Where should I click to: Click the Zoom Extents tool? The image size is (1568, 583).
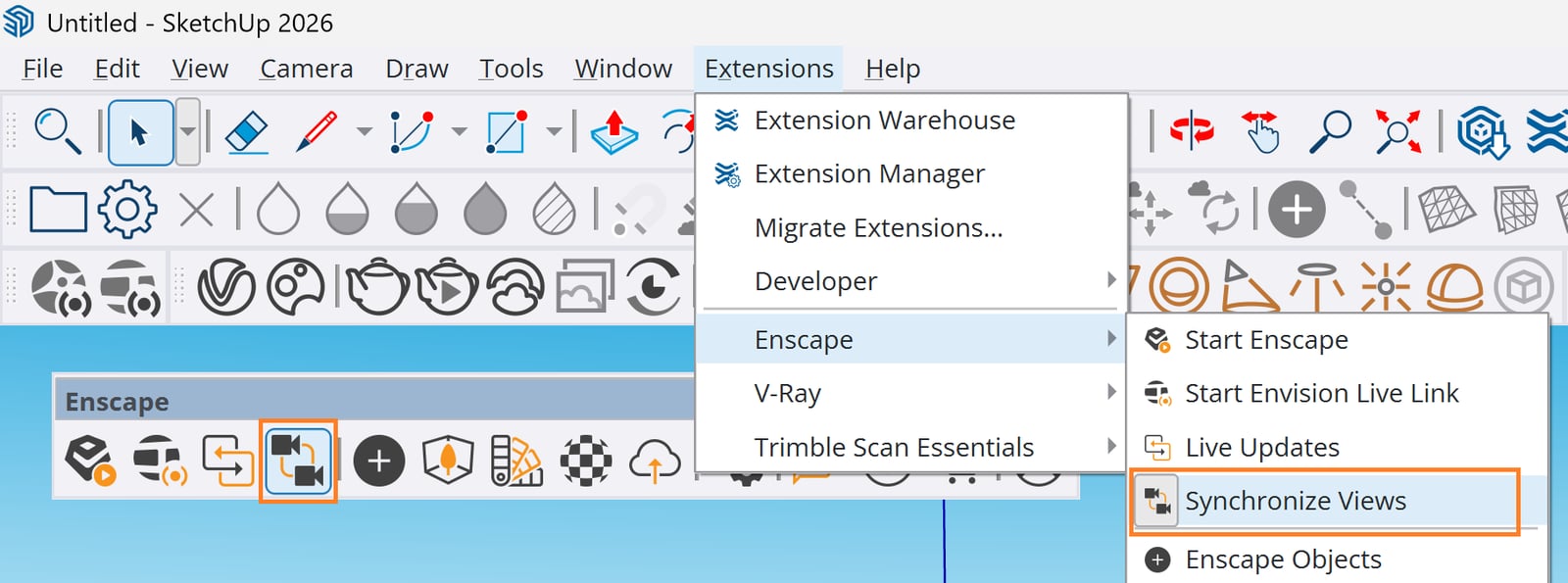tap(1398, 131)
